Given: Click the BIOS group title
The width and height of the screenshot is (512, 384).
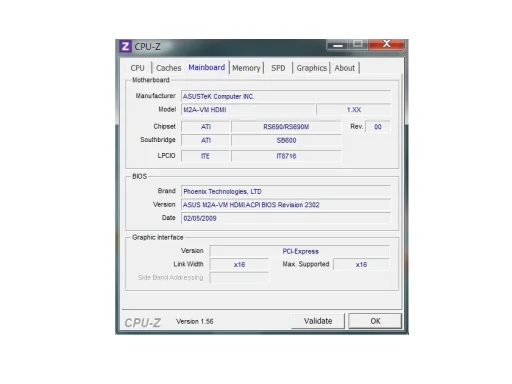Looking at the screenshot, I should (x=139, y=176).
